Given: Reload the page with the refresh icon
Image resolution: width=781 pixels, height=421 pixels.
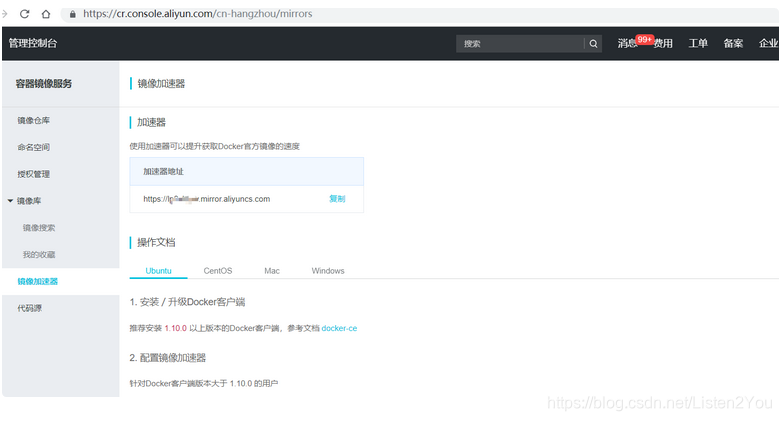Looking at the screenshot, I should point(24,14).
